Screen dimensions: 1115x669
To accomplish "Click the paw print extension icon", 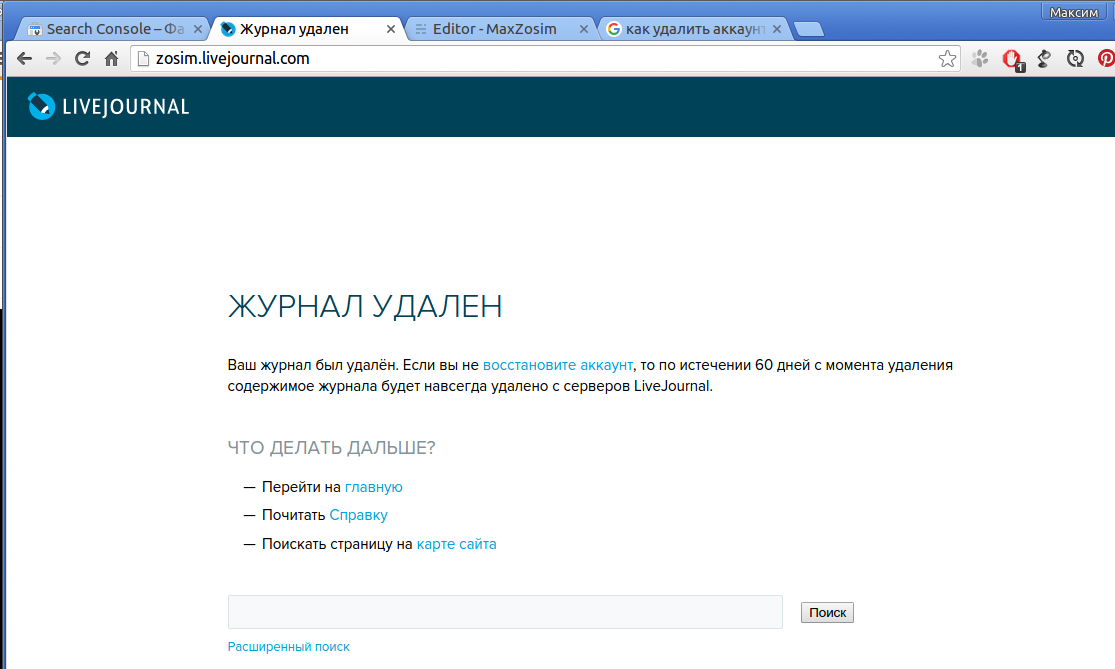I will pyautogui.click(x=979, y=58).
